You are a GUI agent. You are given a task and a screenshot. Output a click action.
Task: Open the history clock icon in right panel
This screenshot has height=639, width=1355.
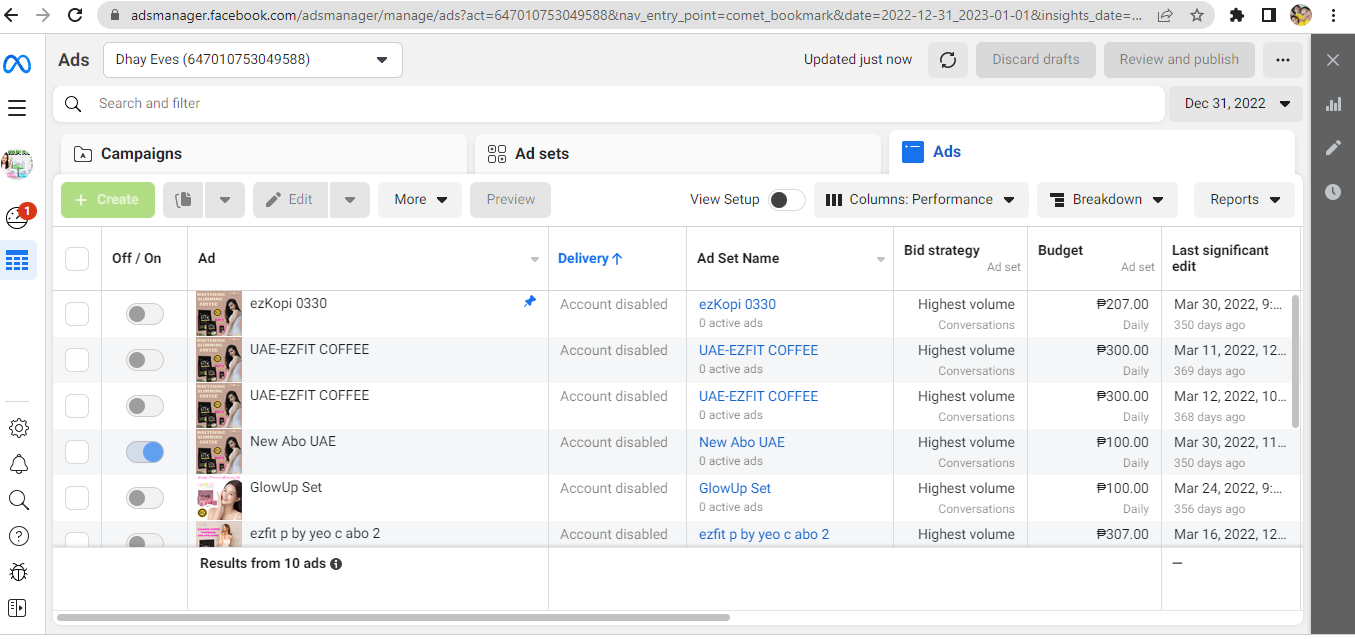pos(1333,192)
